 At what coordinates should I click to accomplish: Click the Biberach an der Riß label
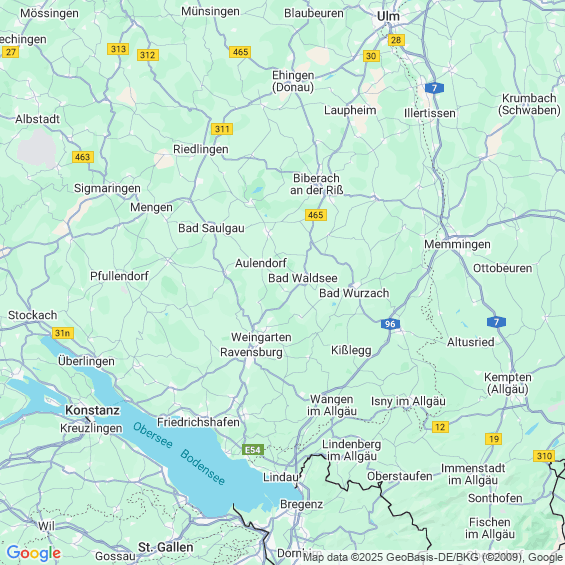[317, 184]
